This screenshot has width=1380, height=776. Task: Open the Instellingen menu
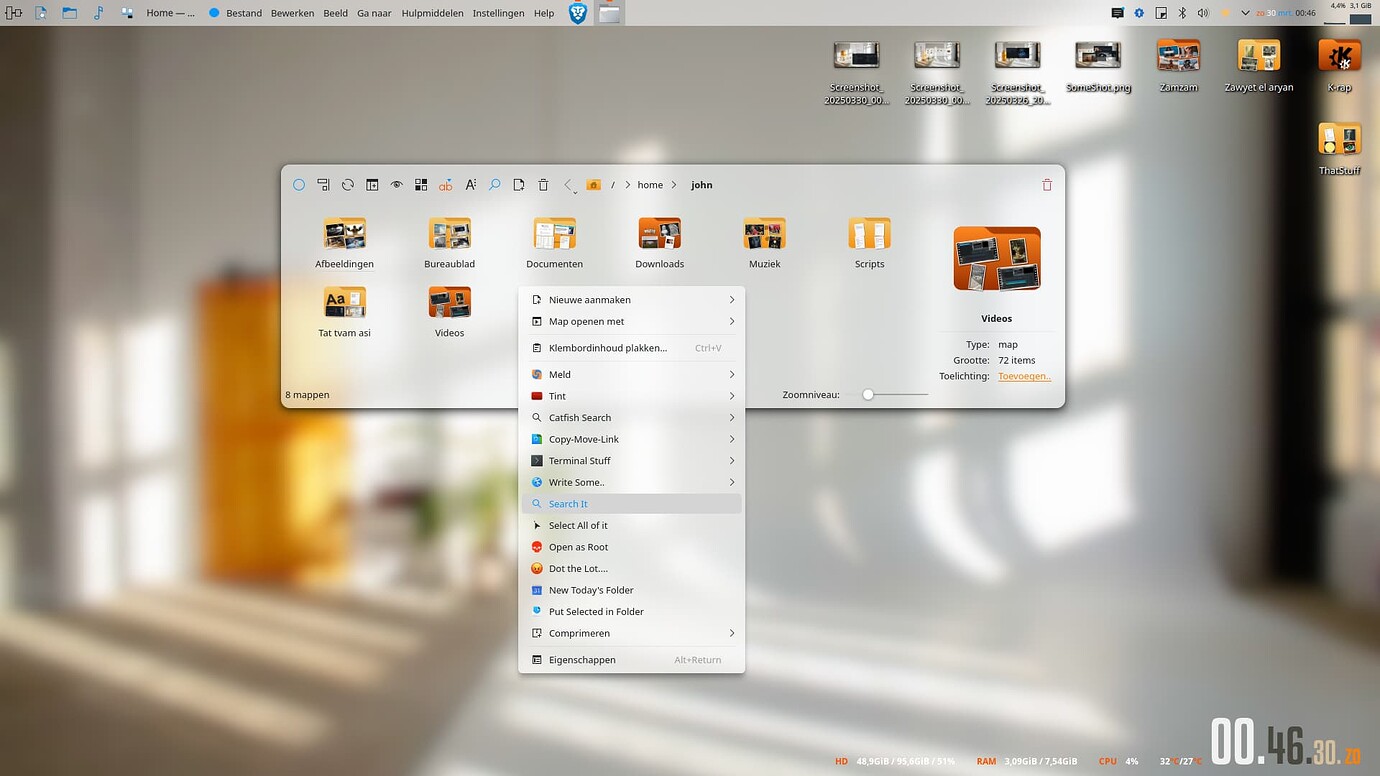[x=498, y=13]
